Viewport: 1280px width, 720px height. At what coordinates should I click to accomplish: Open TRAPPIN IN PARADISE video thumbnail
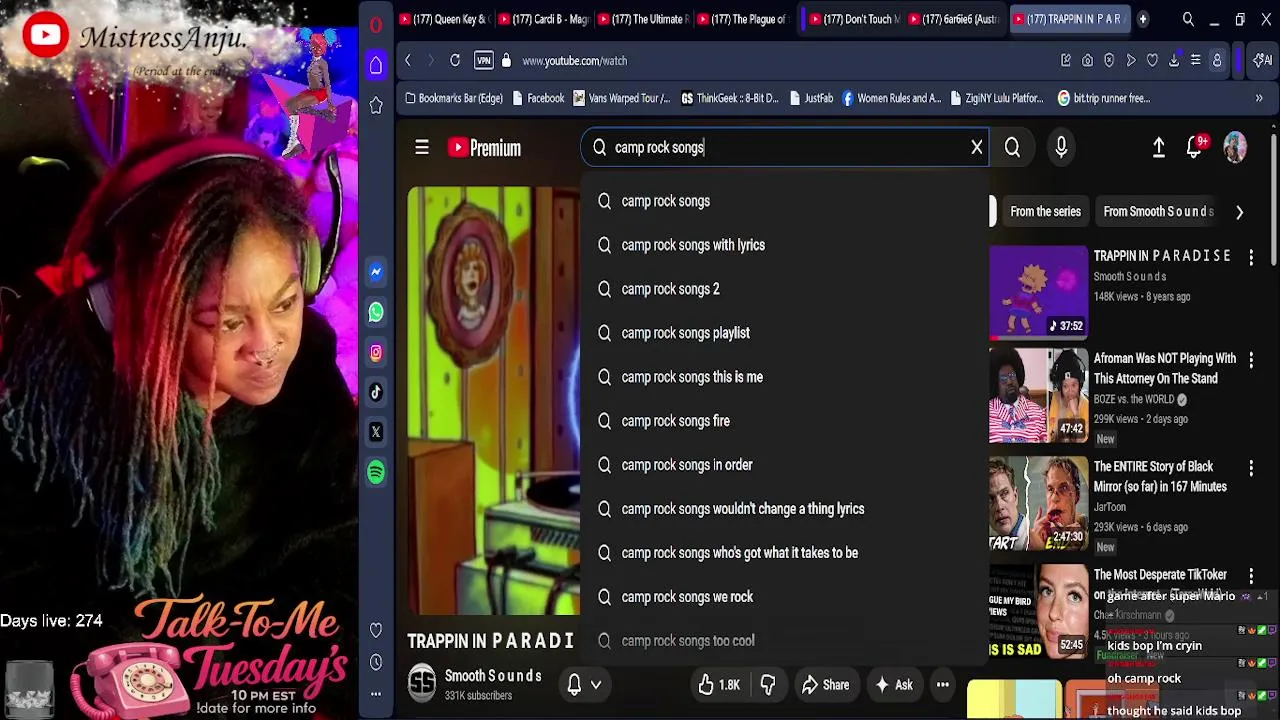[1038, 292]
